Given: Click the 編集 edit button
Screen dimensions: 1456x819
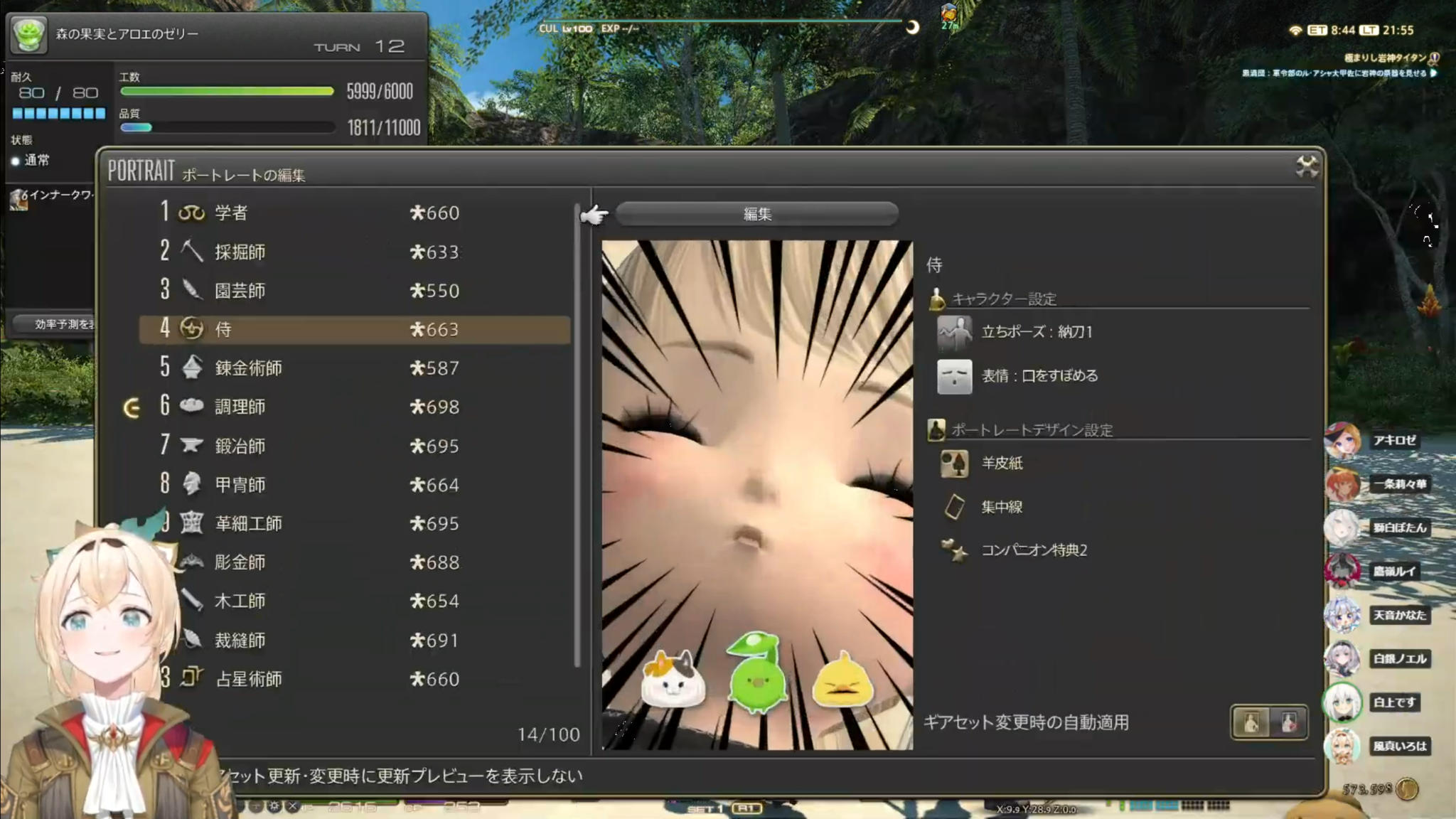Looking at the screenshot, I should pyautogui.click(x=756, y=214).
